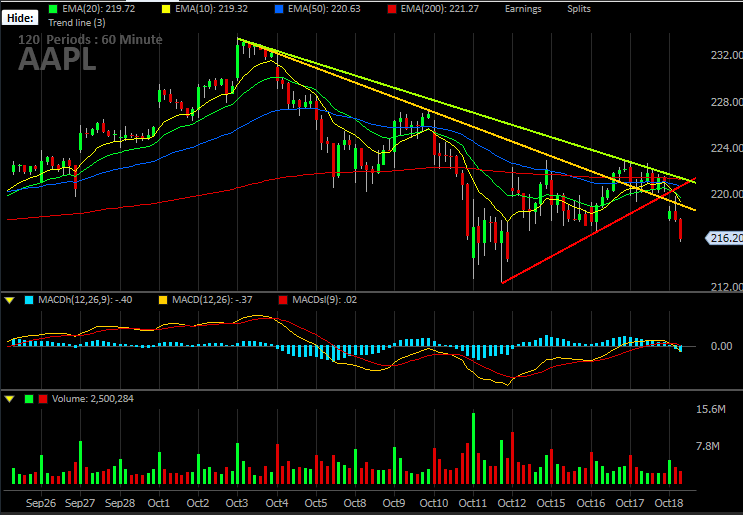Toggle the Splits overlay
This screenshot has height=515, width=743.
(x=579, y=9)
